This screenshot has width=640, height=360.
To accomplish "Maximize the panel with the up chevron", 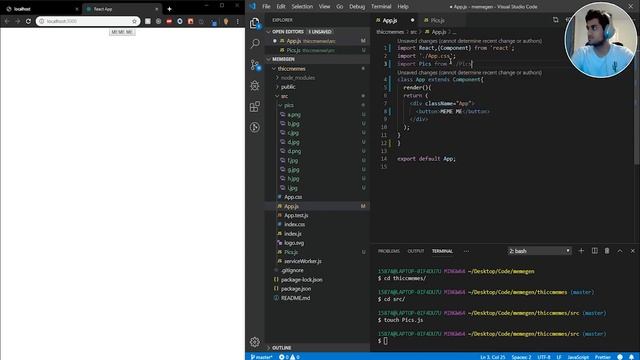I will (620, 251).
